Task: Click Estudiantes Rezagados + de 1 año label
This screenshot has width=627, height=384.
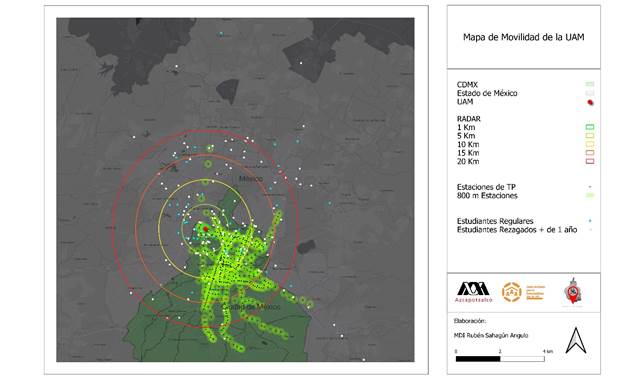Action: click(x=517, y=230)
